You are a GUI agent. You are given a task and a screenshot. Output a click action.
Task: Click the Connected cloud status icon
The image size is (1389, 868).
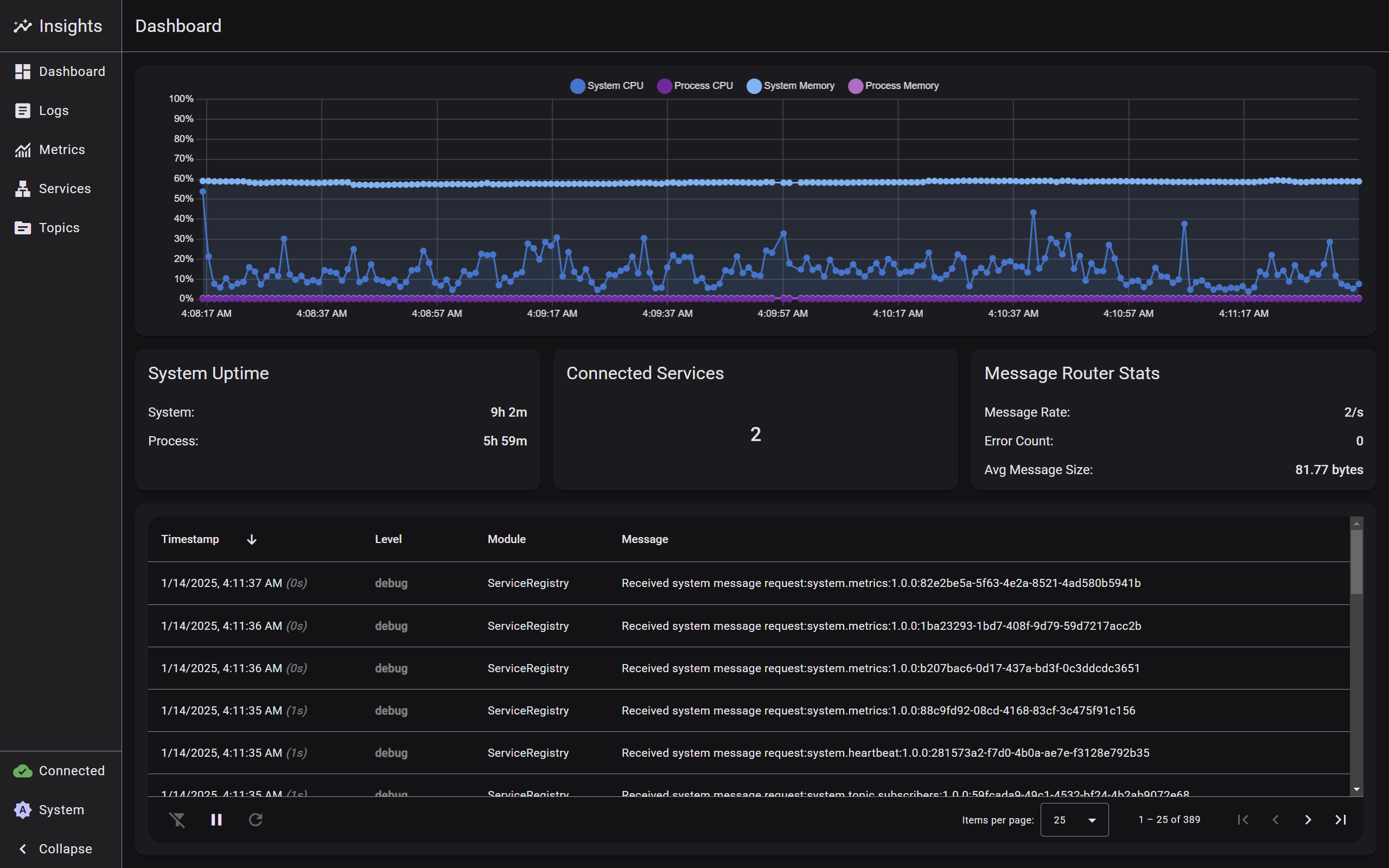pyautogui.click(x=22, y=771)
